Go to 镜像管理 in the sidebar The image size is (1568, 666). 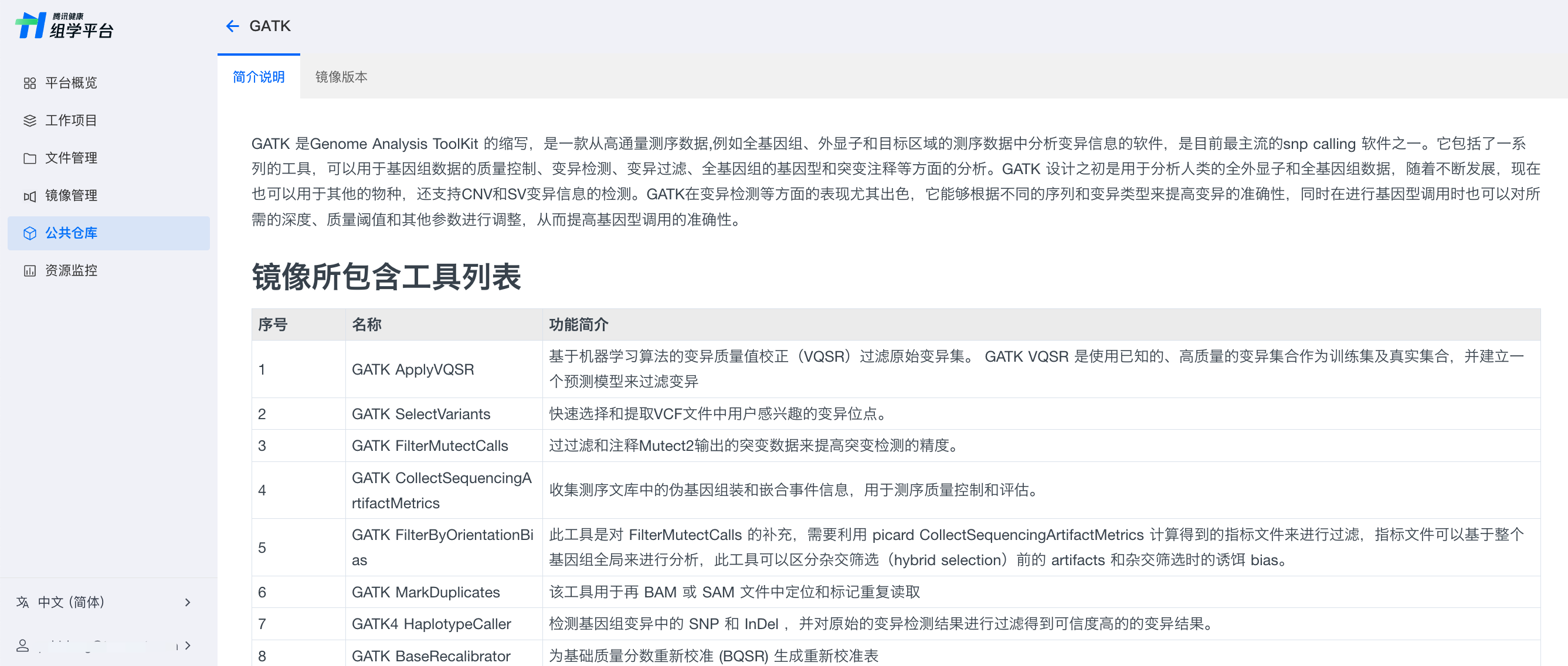click(108, 196)
